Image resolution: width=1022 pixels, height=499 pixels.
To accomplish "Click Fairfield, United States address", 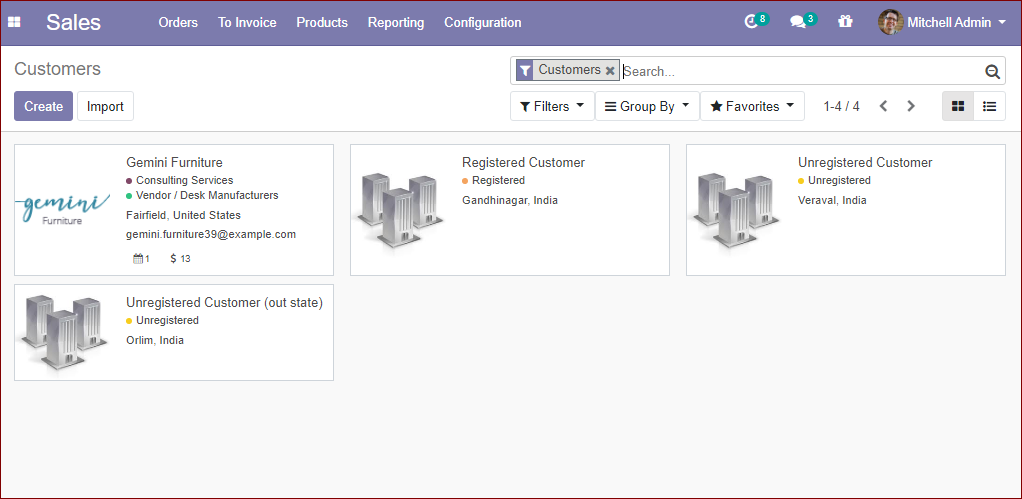I will tap(183, 216).
